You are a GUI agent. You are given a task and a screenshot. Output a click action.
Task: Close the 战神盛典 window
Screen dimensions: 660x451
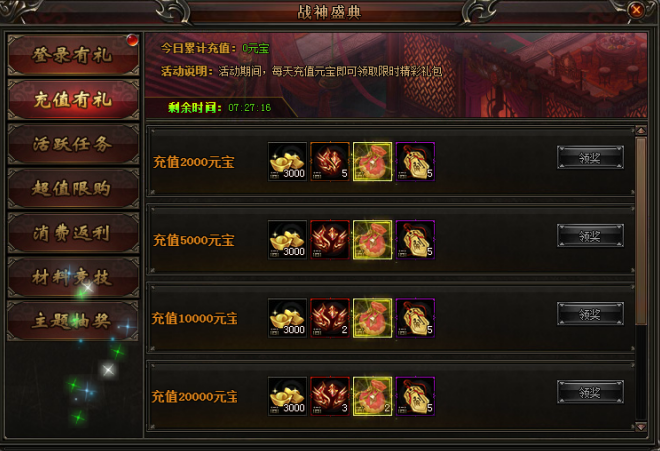636,10
